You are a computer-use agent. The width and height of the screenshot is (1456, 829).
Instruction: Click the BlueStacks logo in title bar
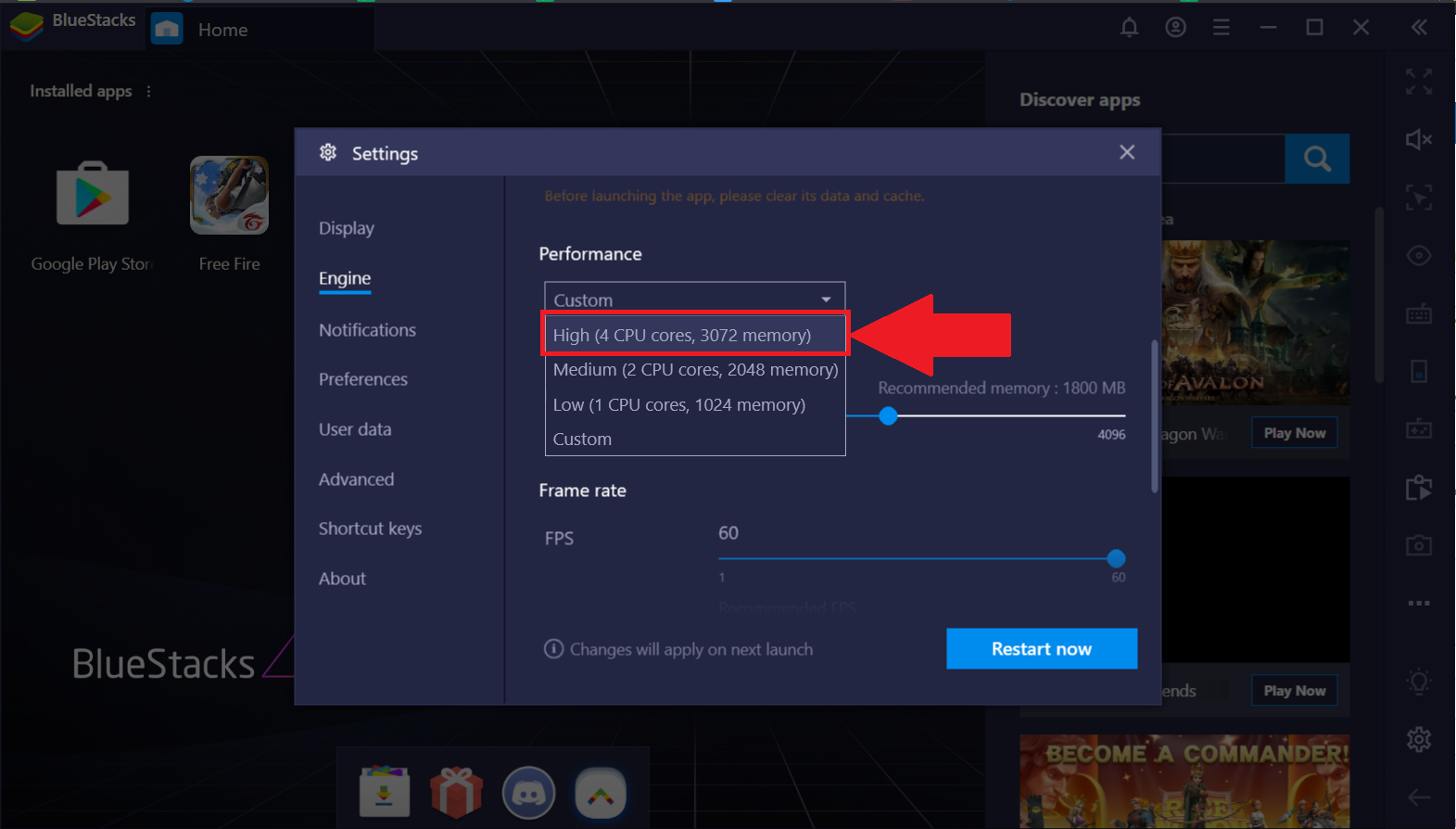(26, 25)
